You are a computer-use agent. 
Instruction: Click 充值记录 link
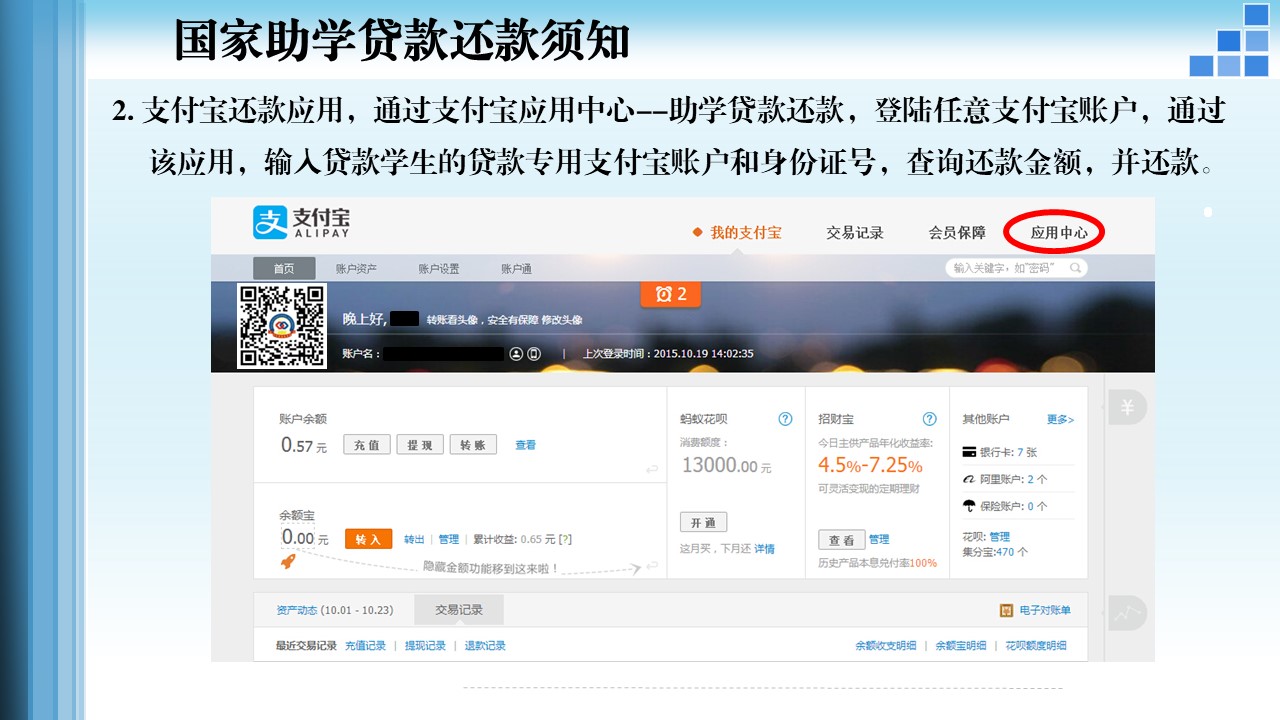click(365, 646)
